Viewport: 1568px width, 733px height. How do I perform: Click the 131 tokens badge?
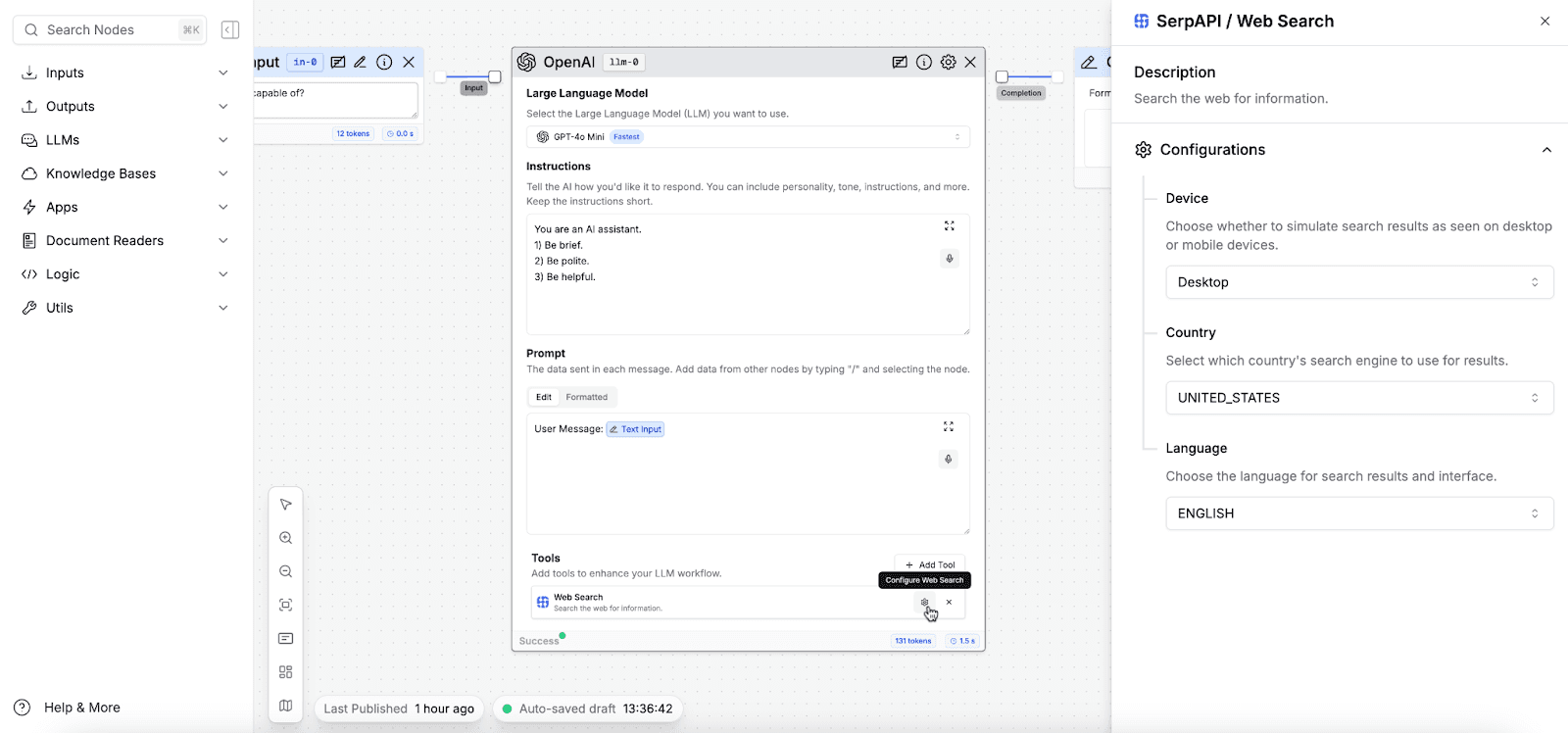click(x=913, y=641)
